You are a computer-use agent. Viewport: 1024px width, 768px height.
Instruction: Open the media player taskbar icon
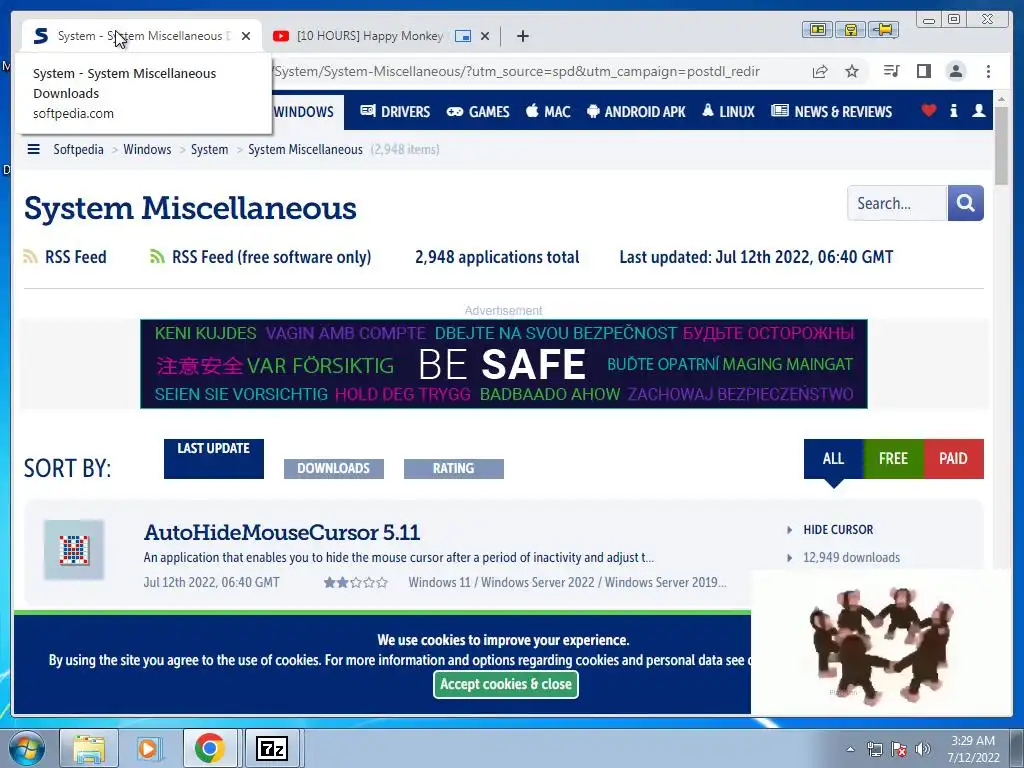tap(148, 748)
